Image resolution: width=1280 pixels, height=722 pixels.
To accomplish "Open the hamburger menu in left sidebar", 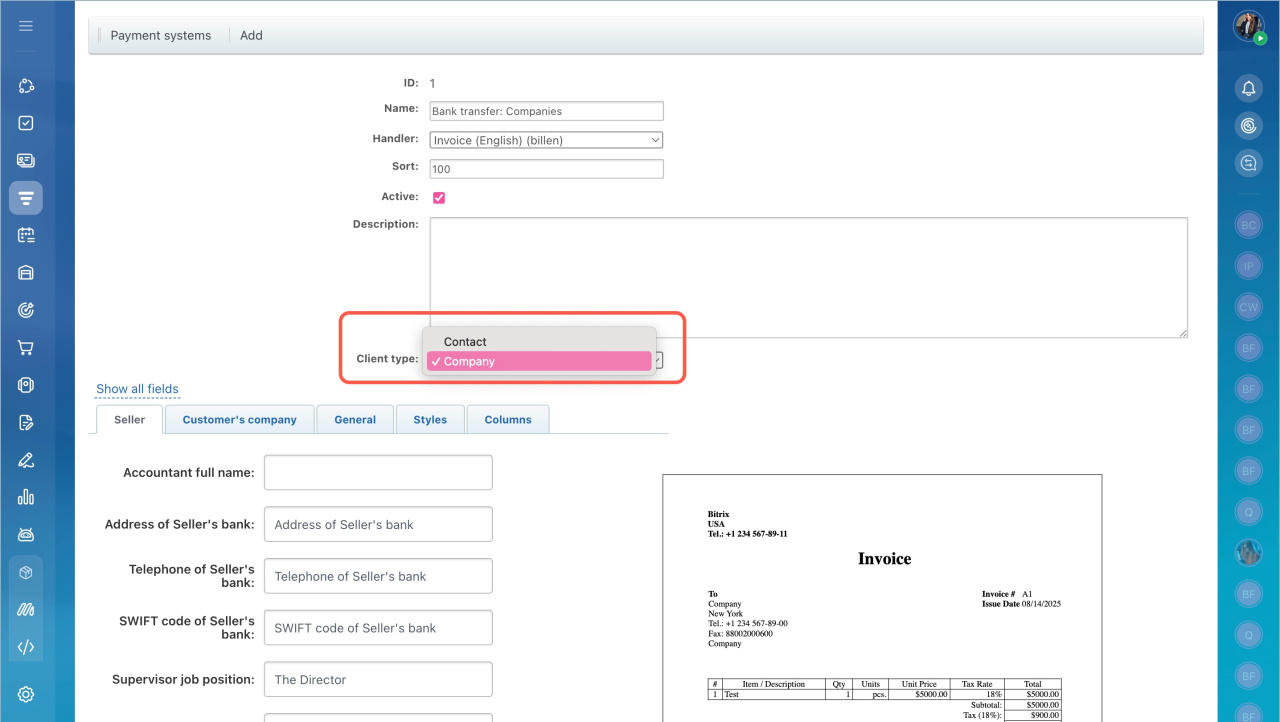I will point(26,26).
